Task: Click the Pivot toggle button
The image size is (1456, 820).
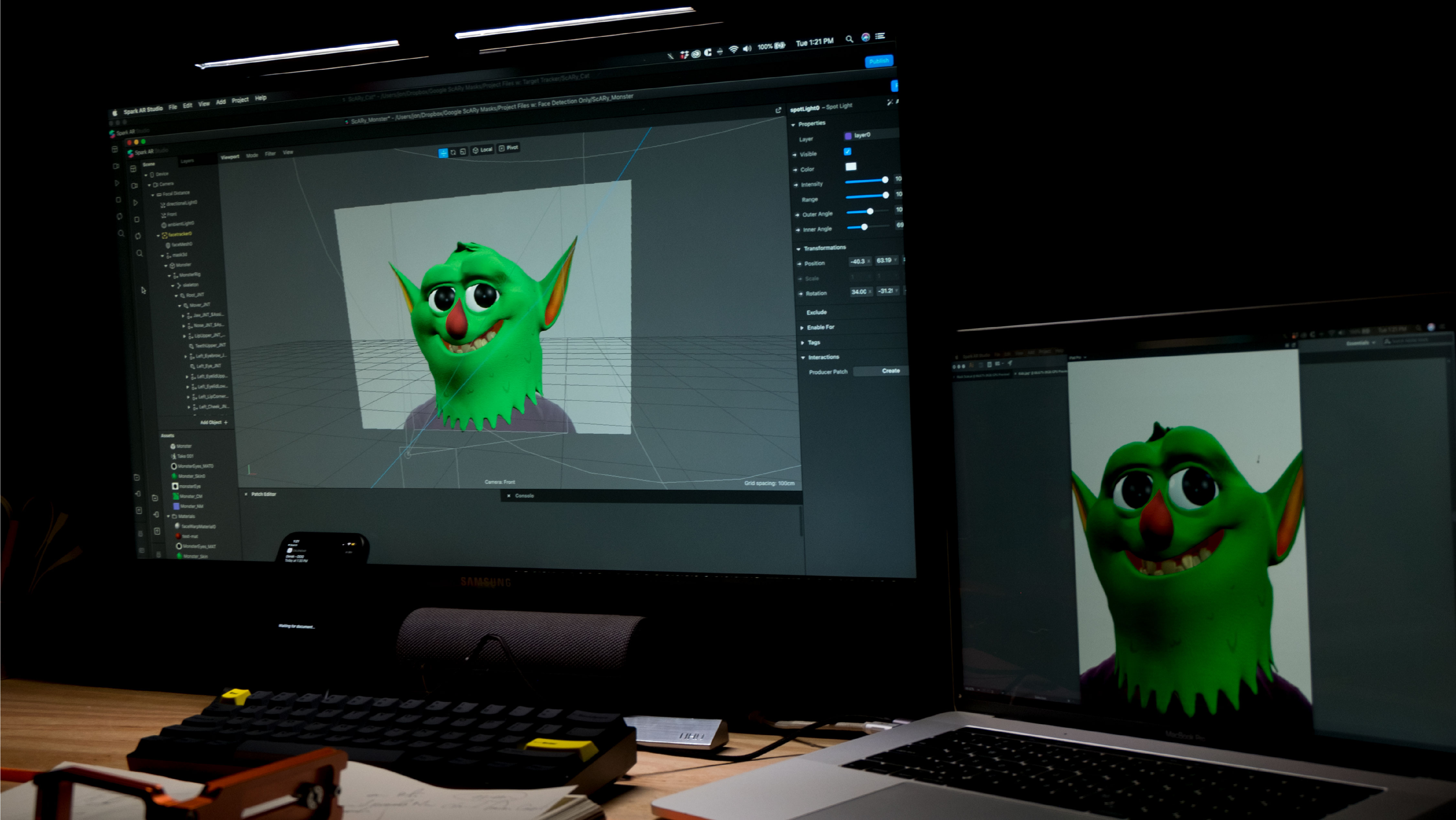Action: click(509, 148)
